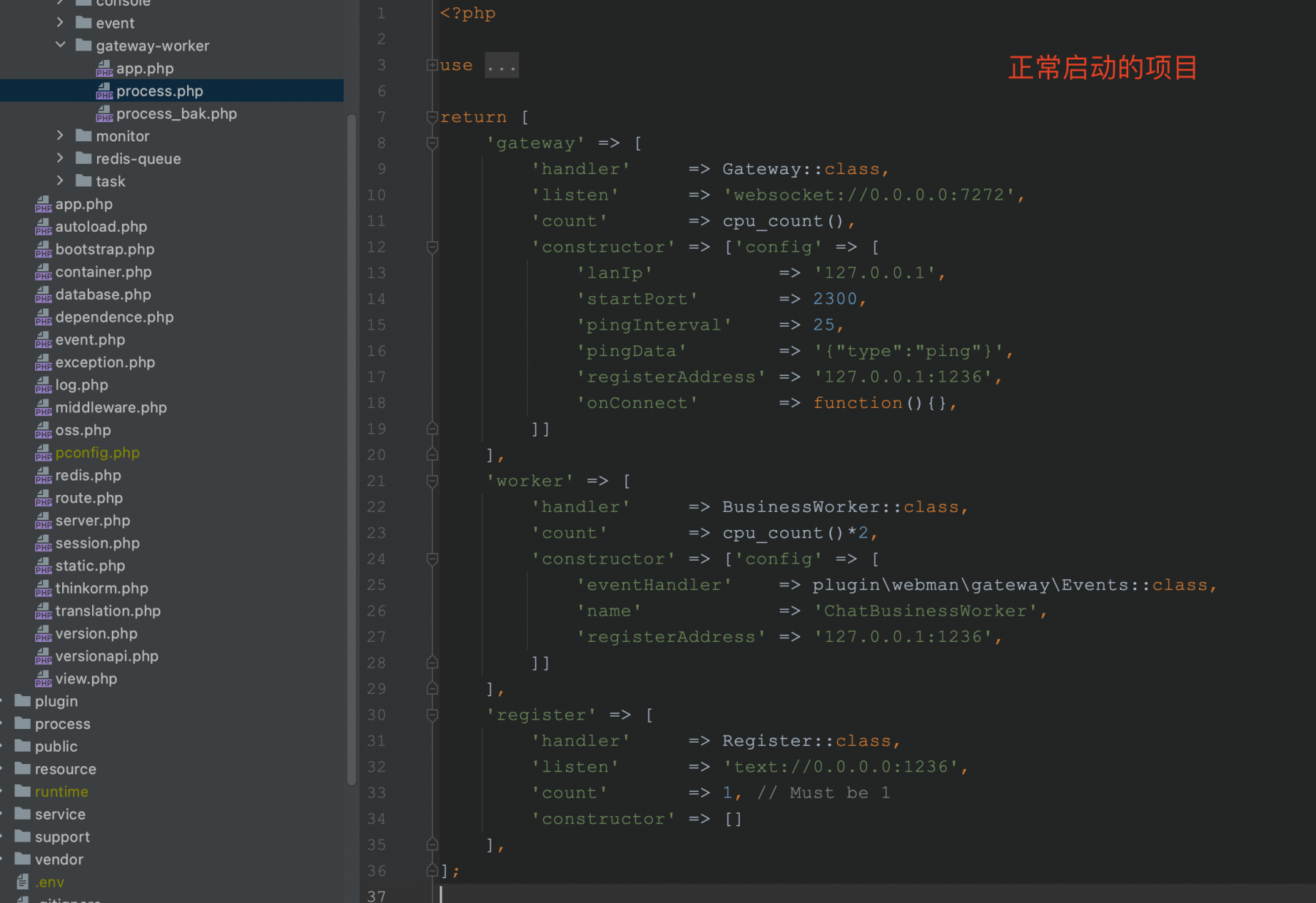The image size is (1316, 903).
Task: Click the 'text://0.0.0.0:1236' listen string
Action: 841,767
